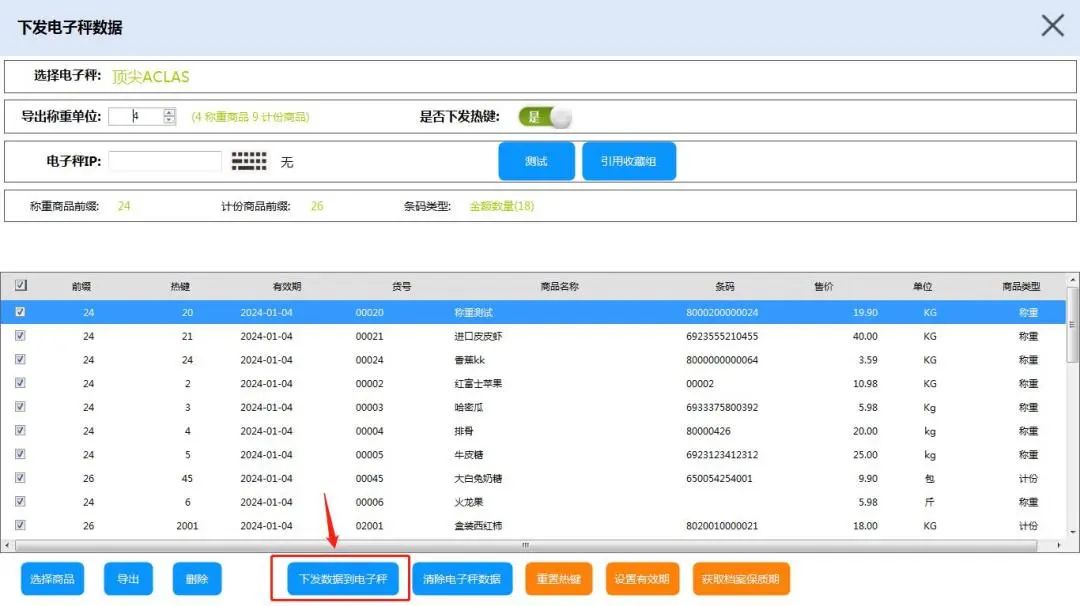Uncheck the checkbox for 进口皮皮虾 row

coord(21,336)
